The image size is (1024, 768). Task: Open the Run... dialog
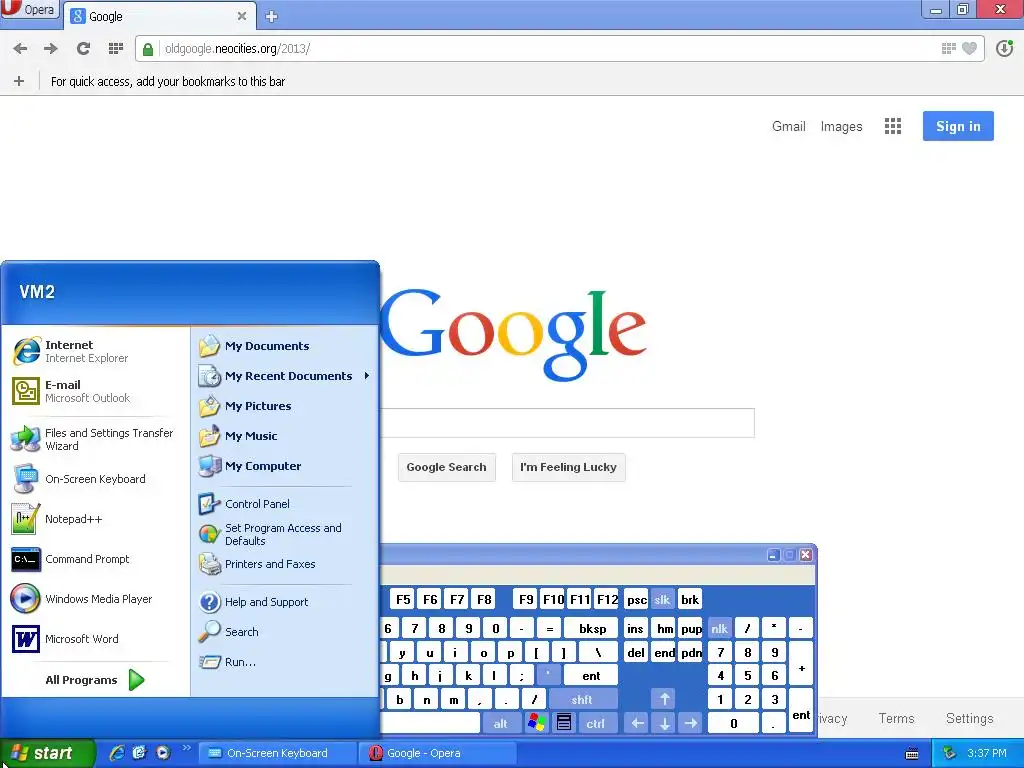point(285,662)
